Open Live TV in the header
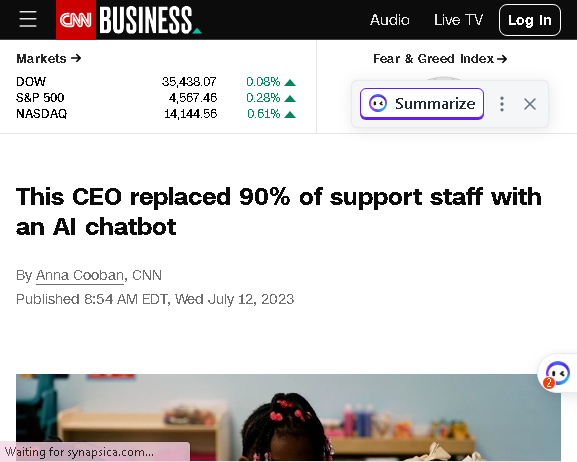 [x=458, y=20]
